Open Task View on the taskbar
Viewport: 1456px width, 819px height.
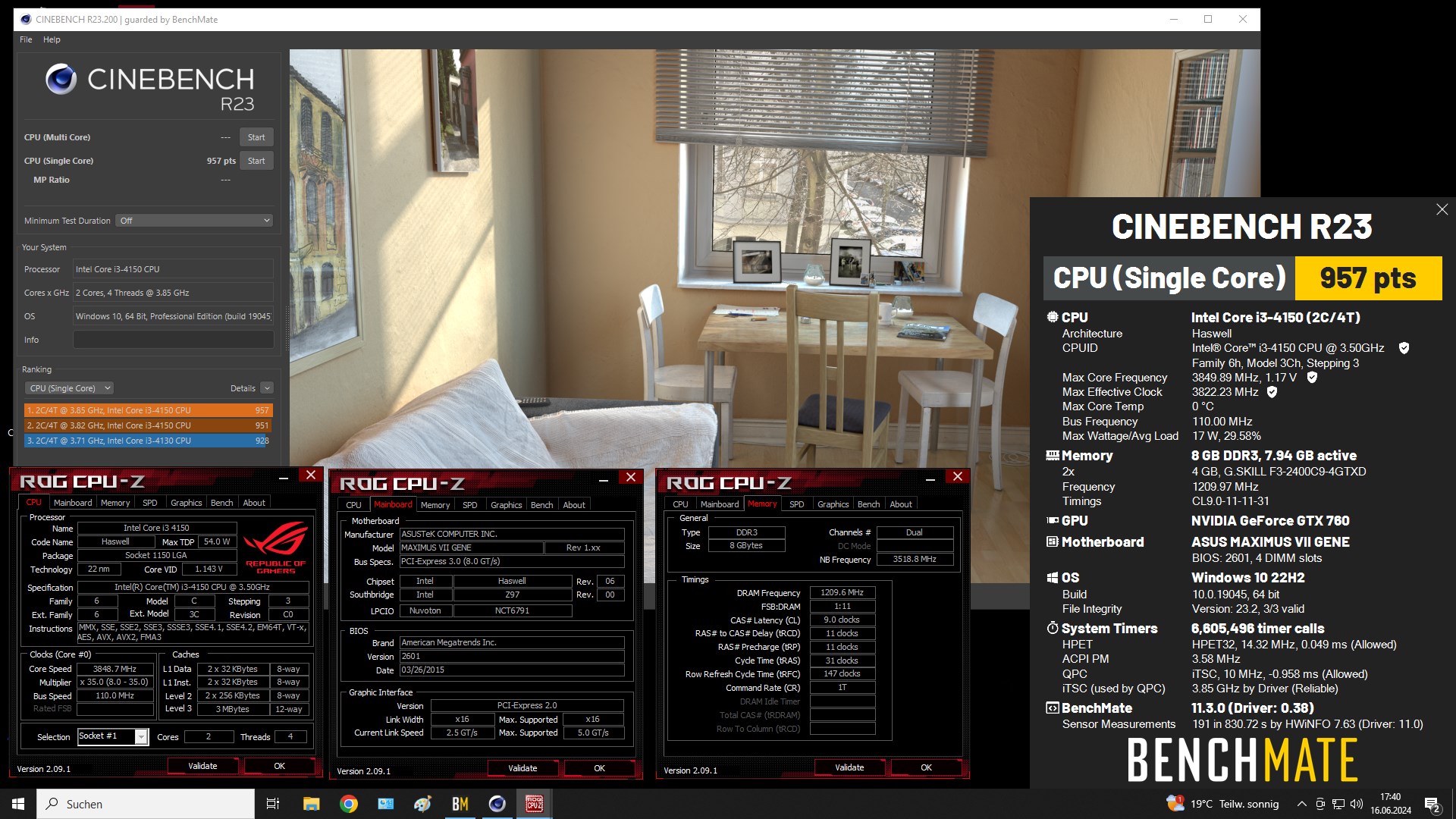pyautogui.click(x=273, y=804)
